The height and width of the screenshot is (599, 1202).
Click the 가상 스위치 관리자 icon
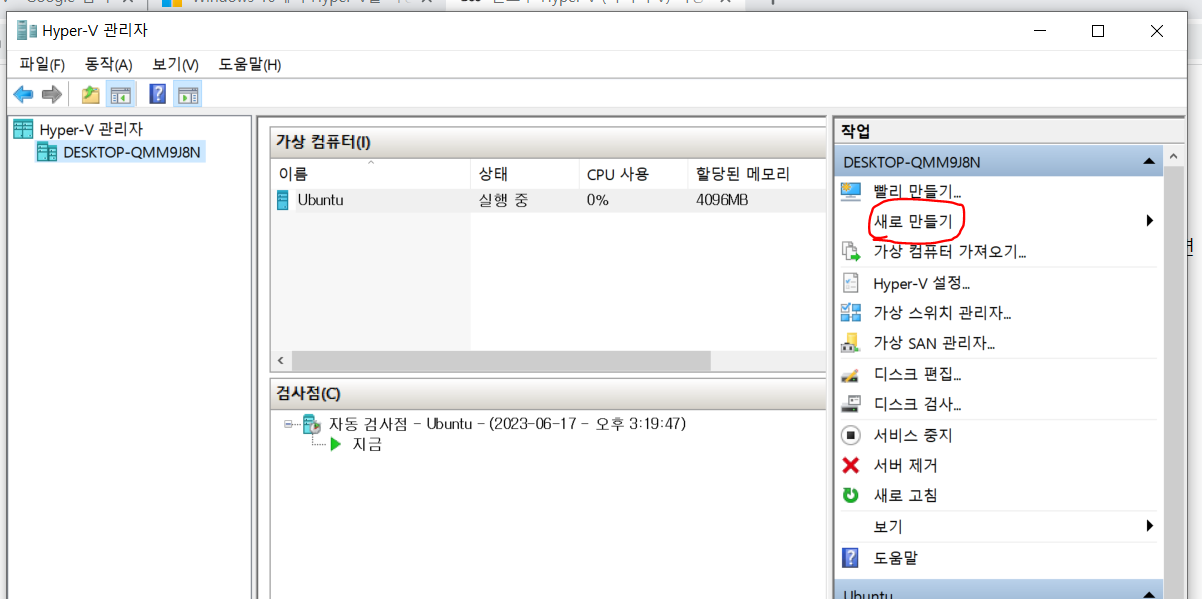[x=851, y=313]
